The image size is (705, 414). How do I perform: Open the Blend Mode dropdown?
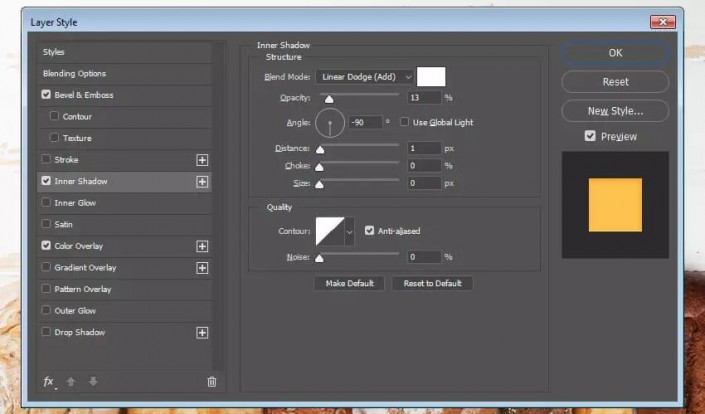(x=364, y=77)
